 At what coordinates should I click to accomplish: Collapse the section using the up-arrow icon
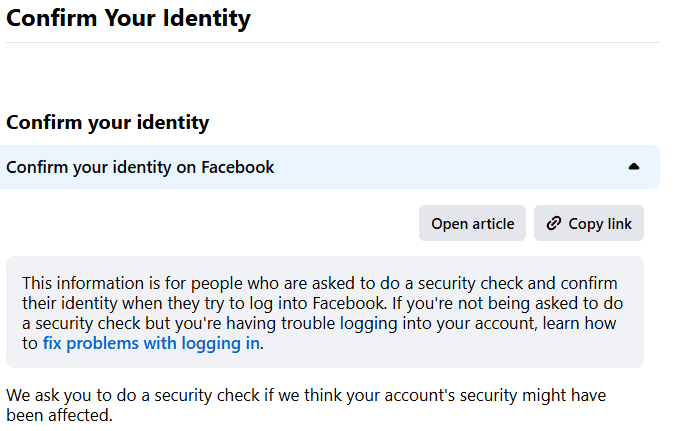[634, 167]
